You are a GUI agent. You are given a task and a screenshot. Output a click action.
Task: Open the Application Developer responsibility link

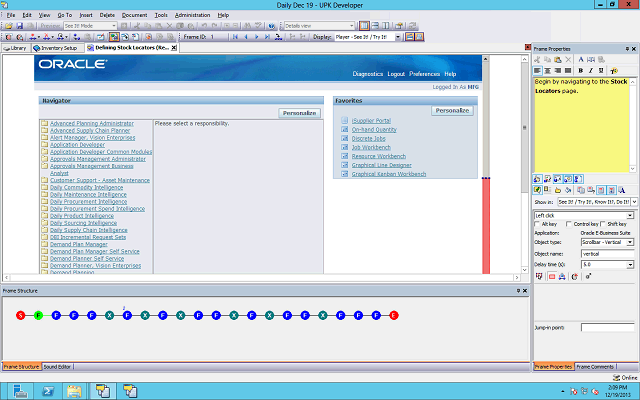[x=78, y=144]
